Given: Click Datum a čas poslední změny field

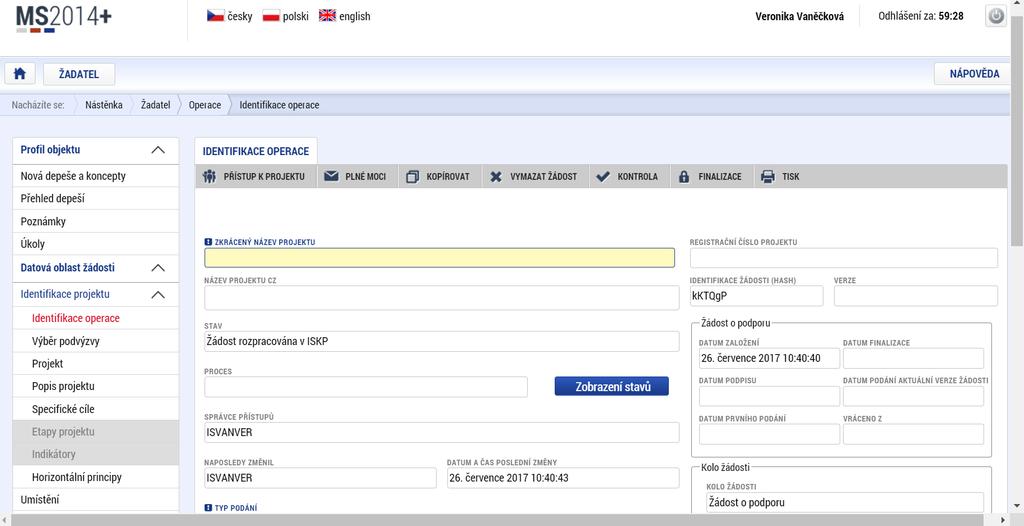Looking at the screenshot, I should [563, 478].
